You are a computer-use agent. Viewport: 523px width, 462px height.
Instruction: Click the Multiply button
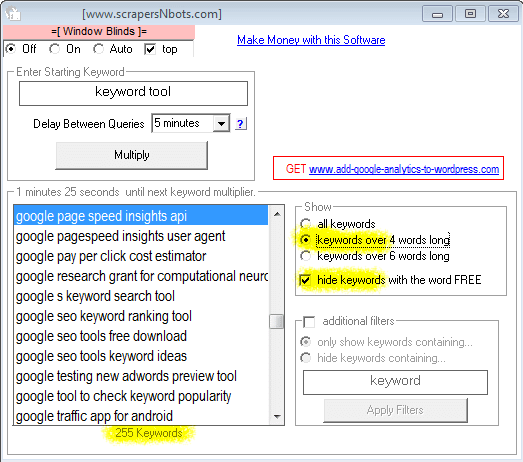pyautogui.click(x=132, y=155)
